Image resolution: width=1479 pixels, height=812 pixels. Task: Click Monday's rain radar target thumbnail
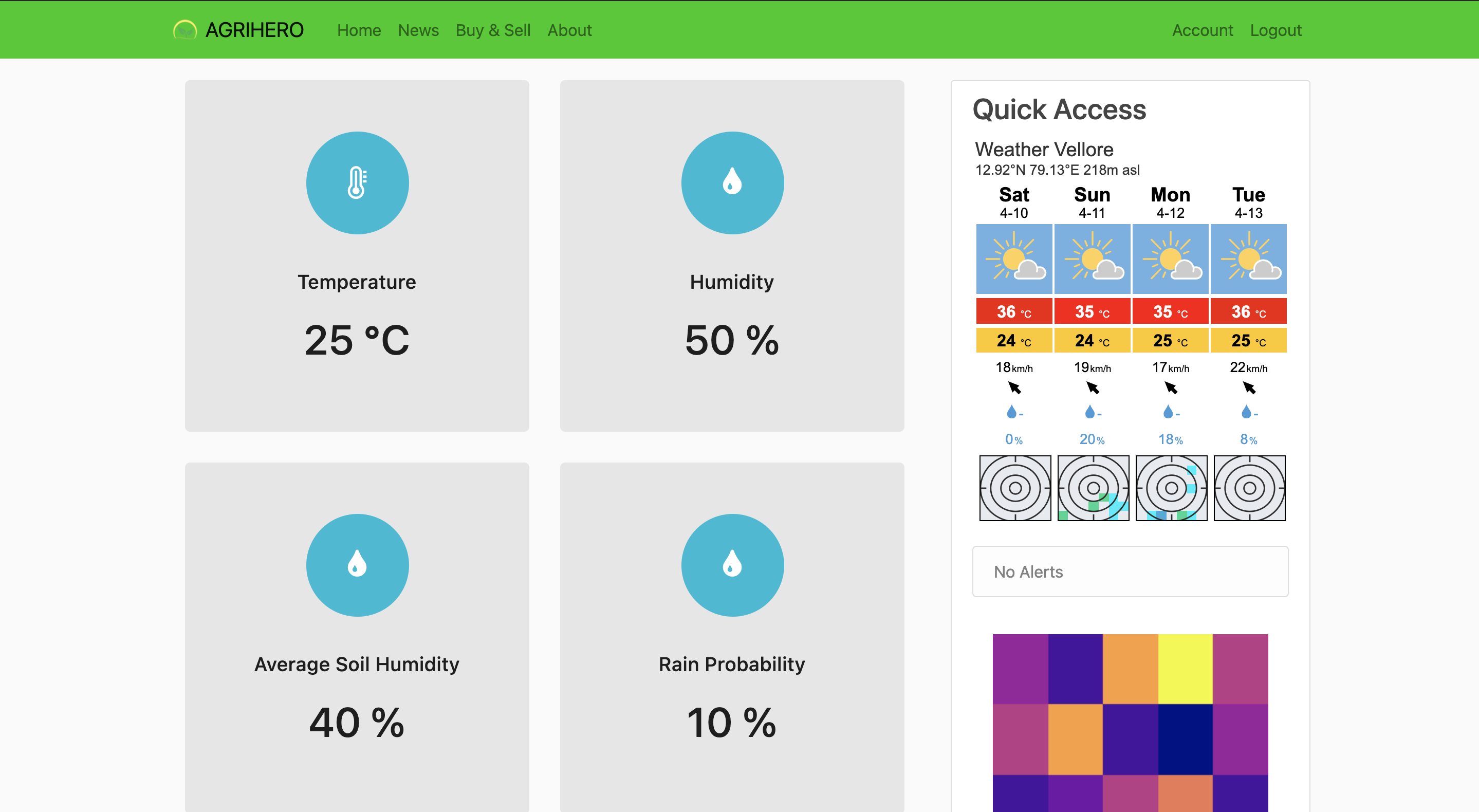point(1171,488)
